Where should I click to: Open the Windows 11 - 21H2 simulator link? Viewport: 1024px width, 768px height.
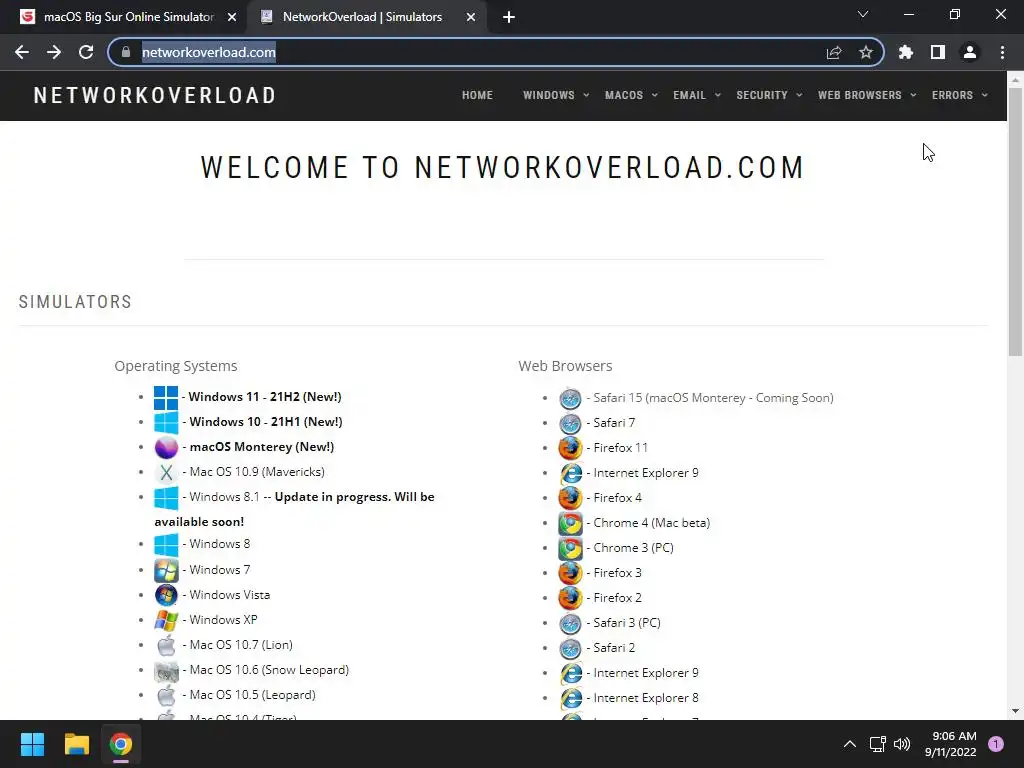click(265, 397)
